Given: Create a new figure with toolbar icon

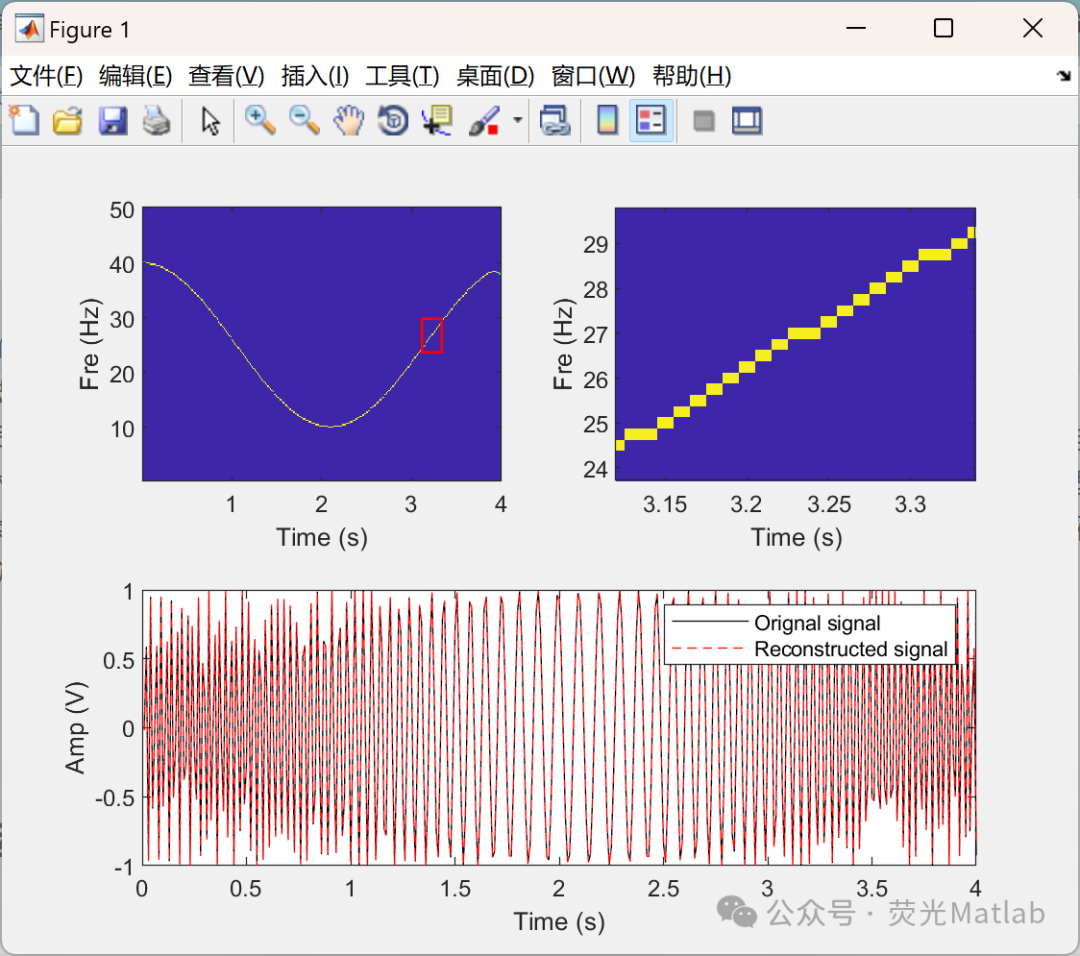Looking at the screenshot, I should click(x=25, y=121).
